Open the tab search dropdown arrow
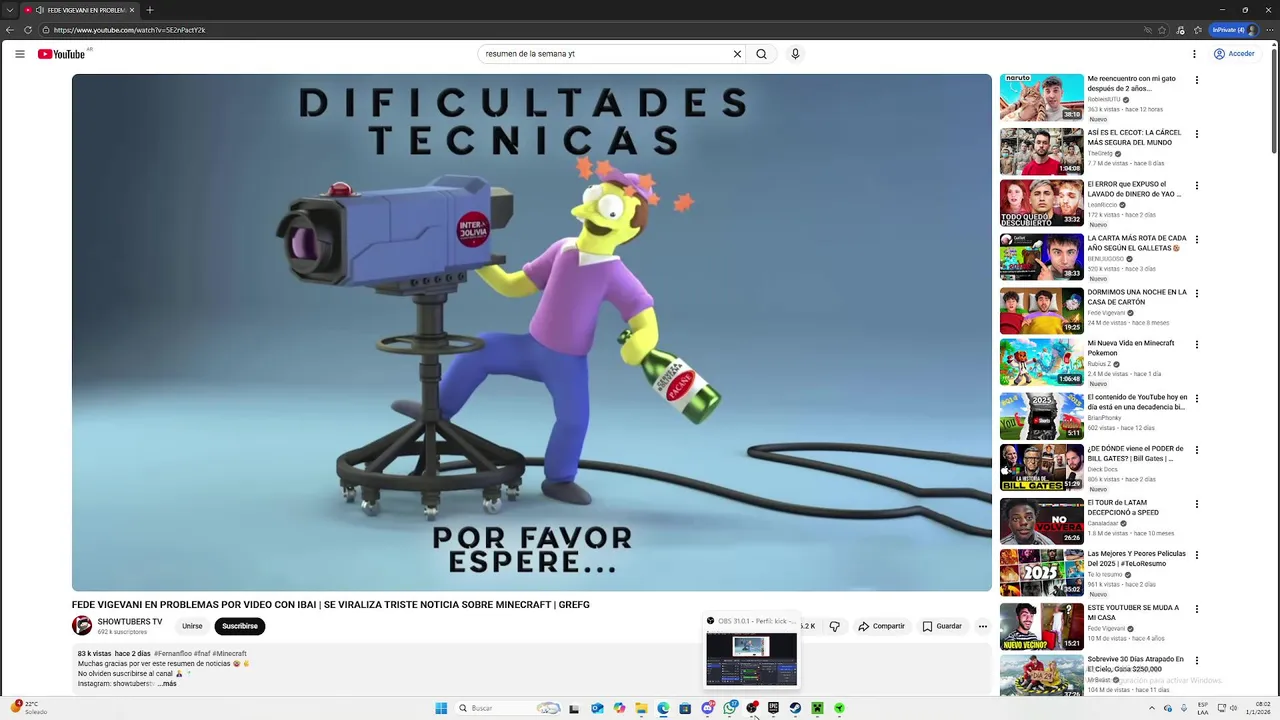Image resolution: width=1280 pixels, height=720 pixels. (x=10, y=10)
